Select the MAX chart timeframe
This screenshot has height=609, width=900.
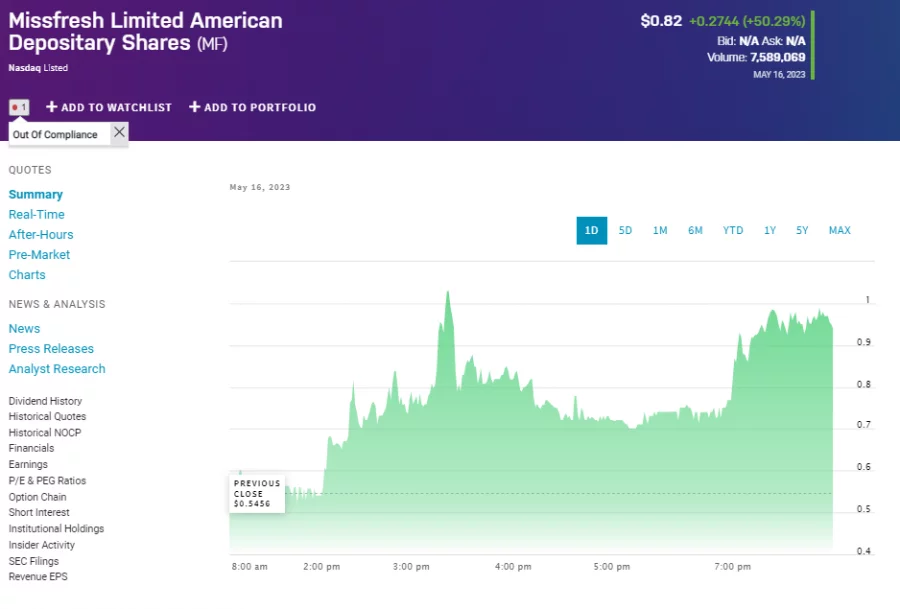pos(839,230)
